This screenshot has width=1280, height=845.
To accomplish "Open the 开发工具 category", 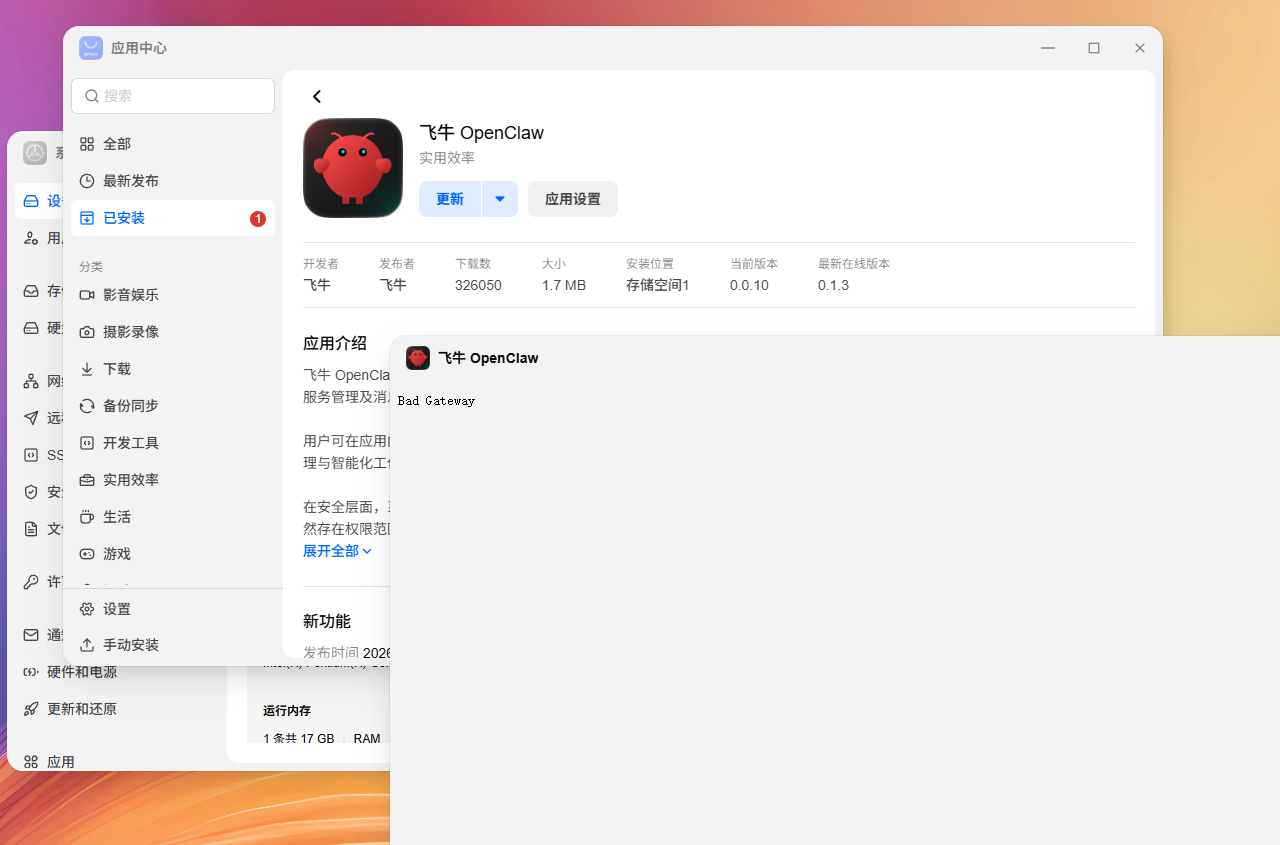I will (x=173, y=443).
